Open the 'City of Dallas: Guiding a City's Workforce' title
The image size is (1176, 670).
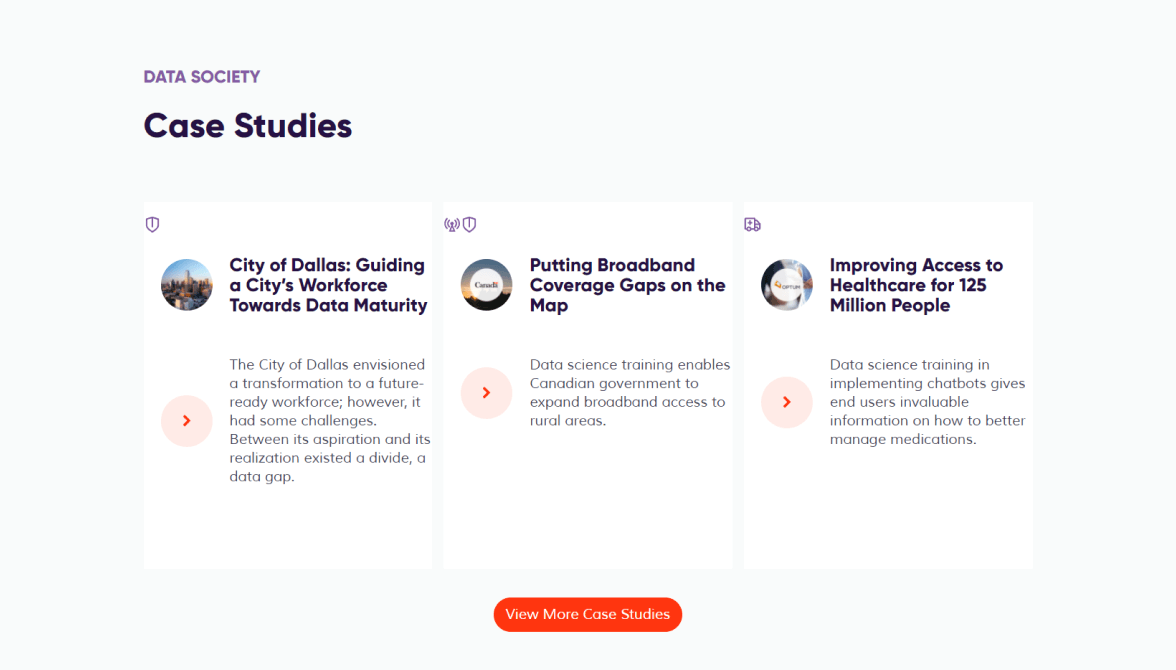[x=328, y=285]
